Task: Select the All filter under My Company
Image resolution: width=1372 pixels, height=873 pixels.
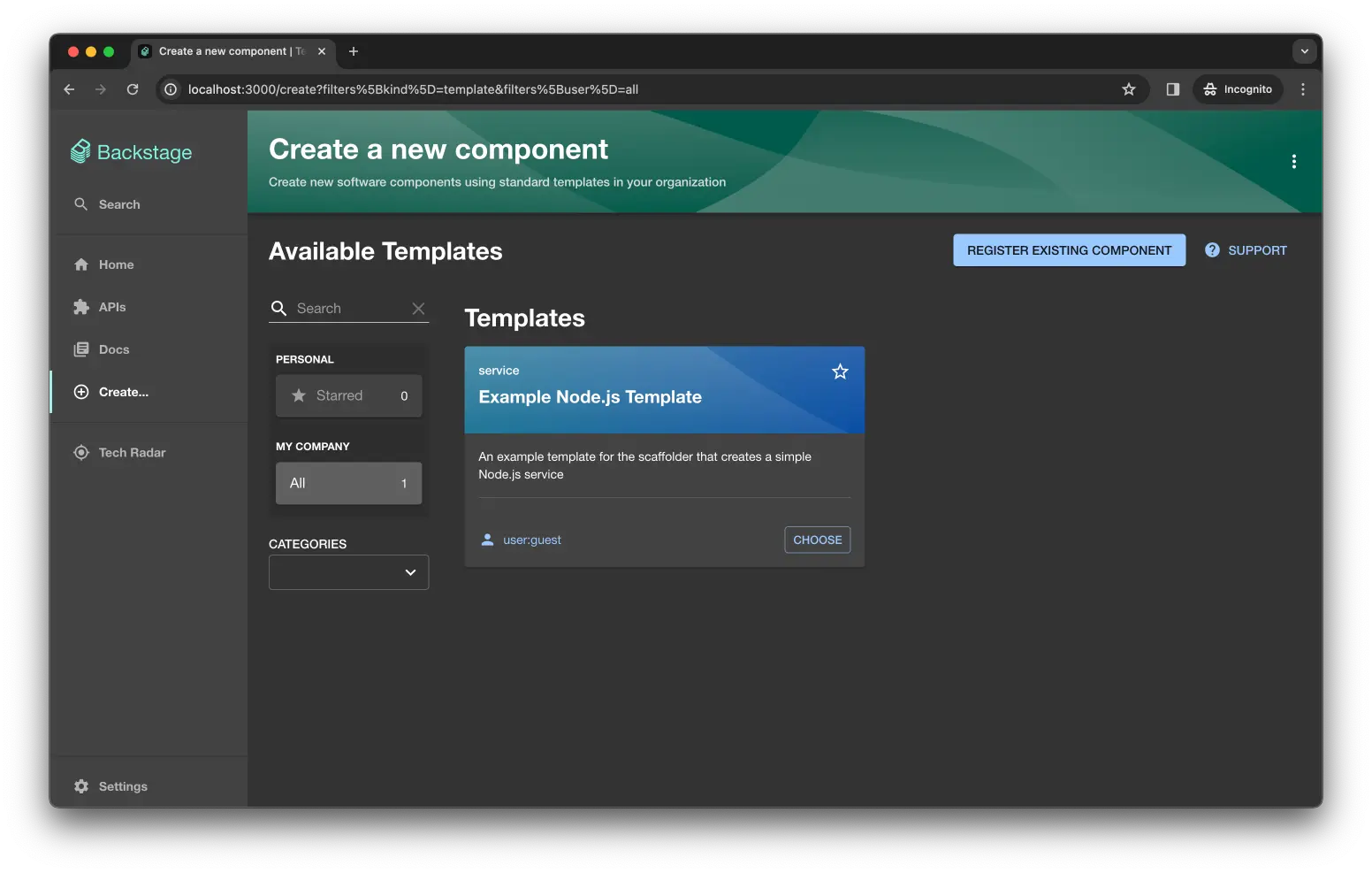Action: click(348, 483)
